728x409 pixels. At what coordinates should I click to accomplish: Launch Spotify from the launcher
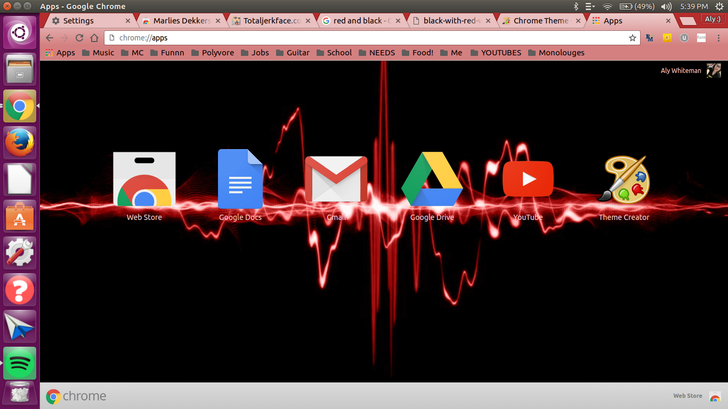pyautogui.click(x=20, y=363)
